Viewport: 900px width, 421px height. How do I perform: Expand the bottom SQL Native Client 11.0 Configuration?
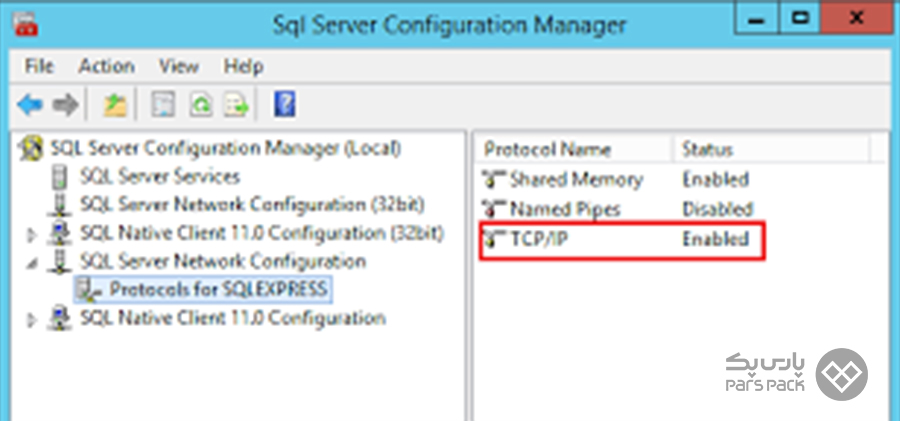tap(32, 319)
